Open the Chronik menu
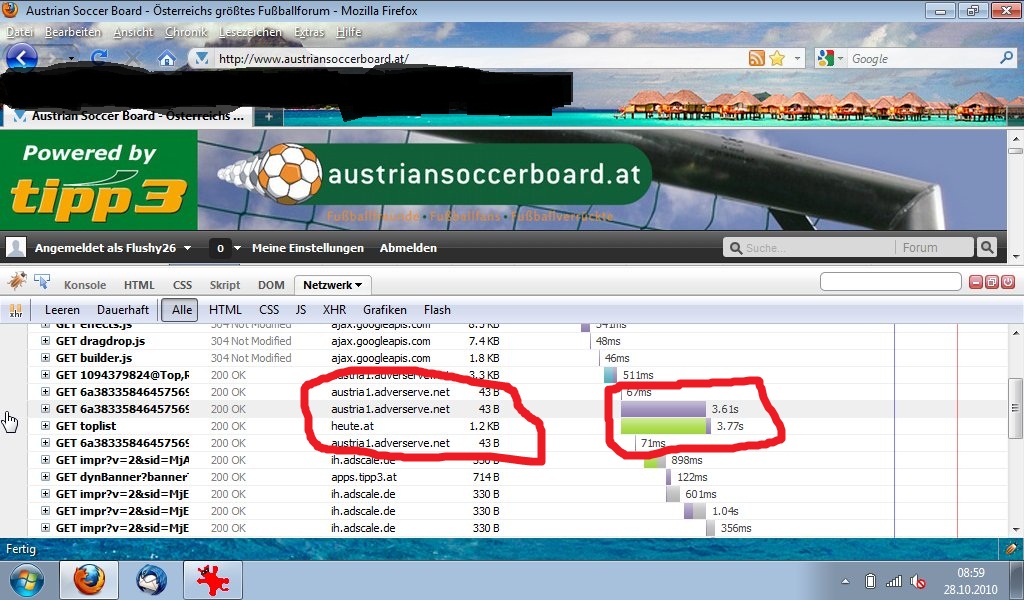Screen dimensions: 1024x600 (x=185, y=32)
